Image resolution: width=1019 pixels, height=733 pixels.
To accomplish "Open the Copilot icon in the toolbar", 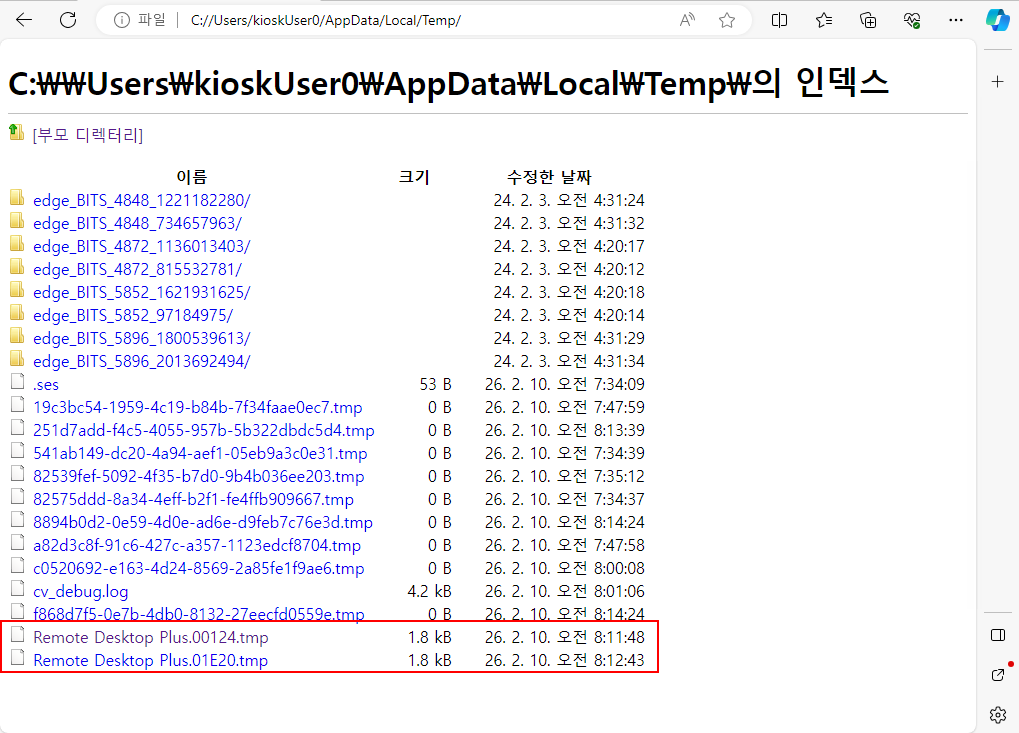I will (996, 20).
